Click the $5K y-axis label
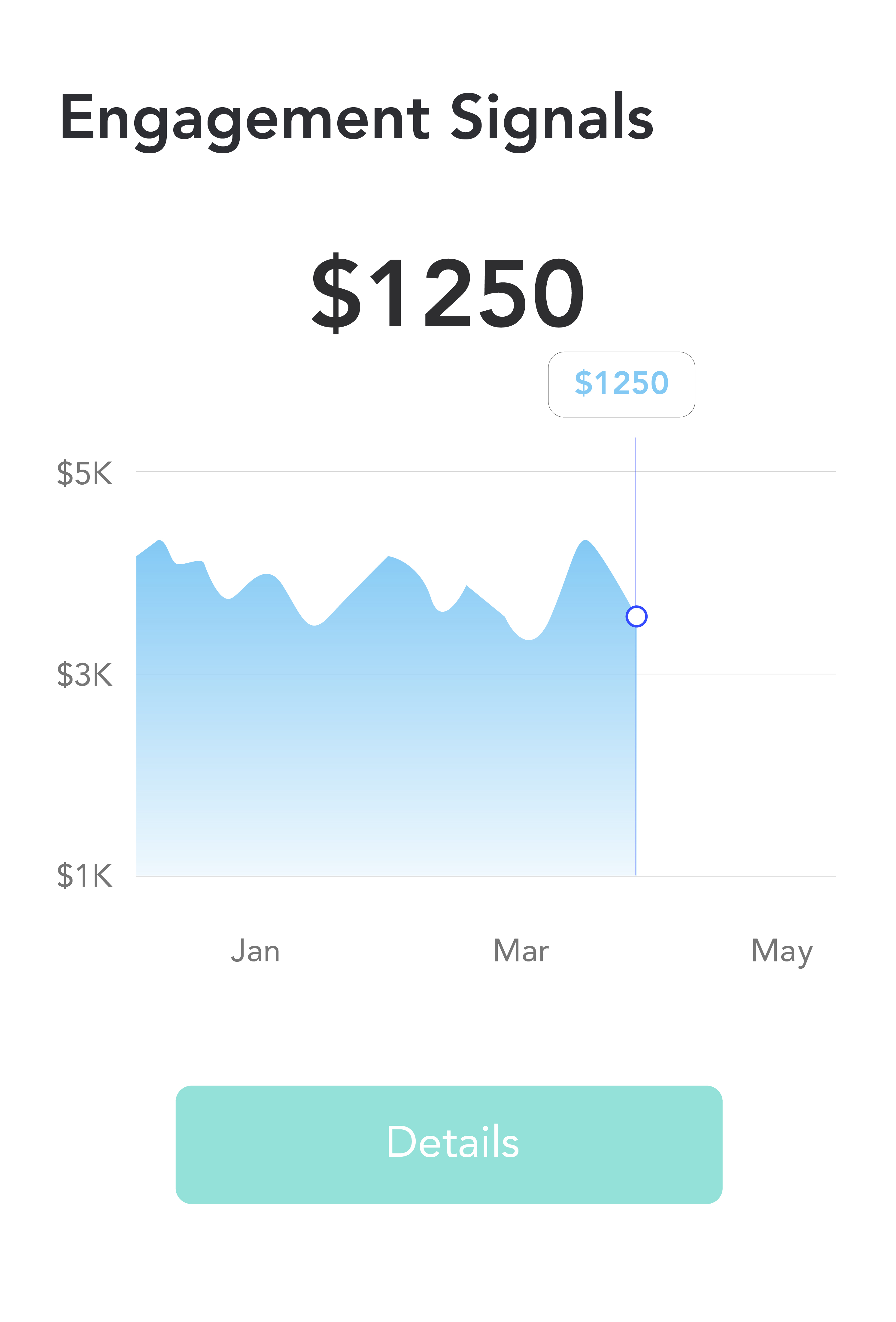This screenshot has width=896, height=1322. [84, 473]
